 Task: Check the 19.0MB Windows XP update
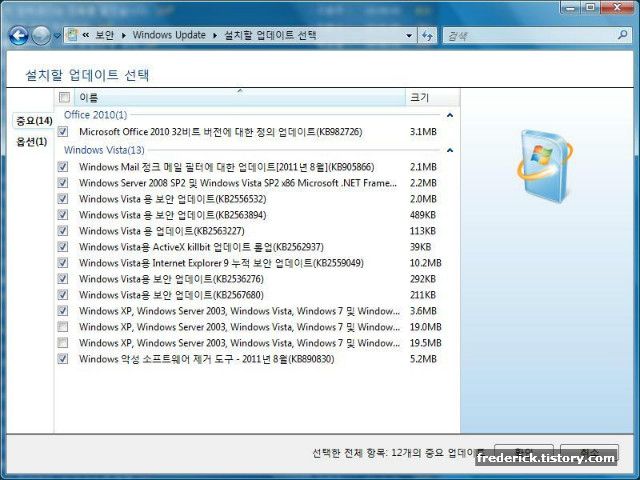click(63, 327)
